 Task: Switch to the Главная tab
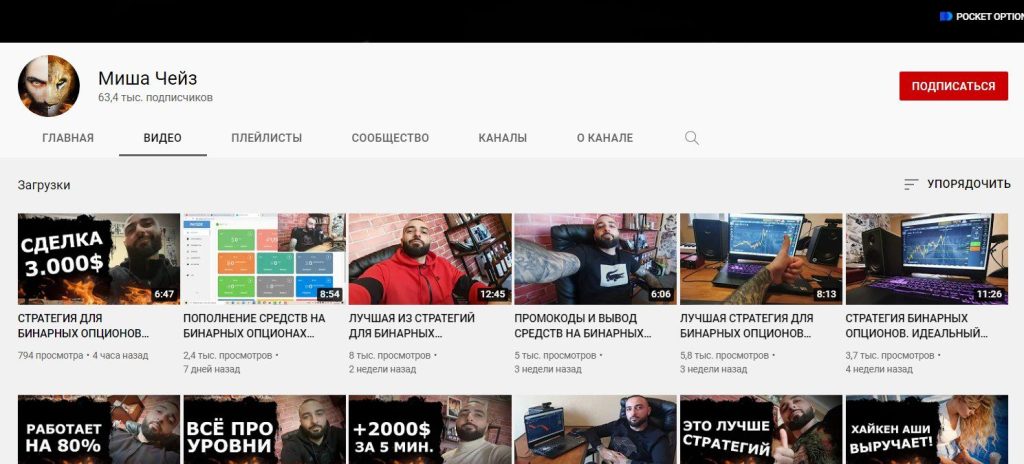click(x=68, y=138)
